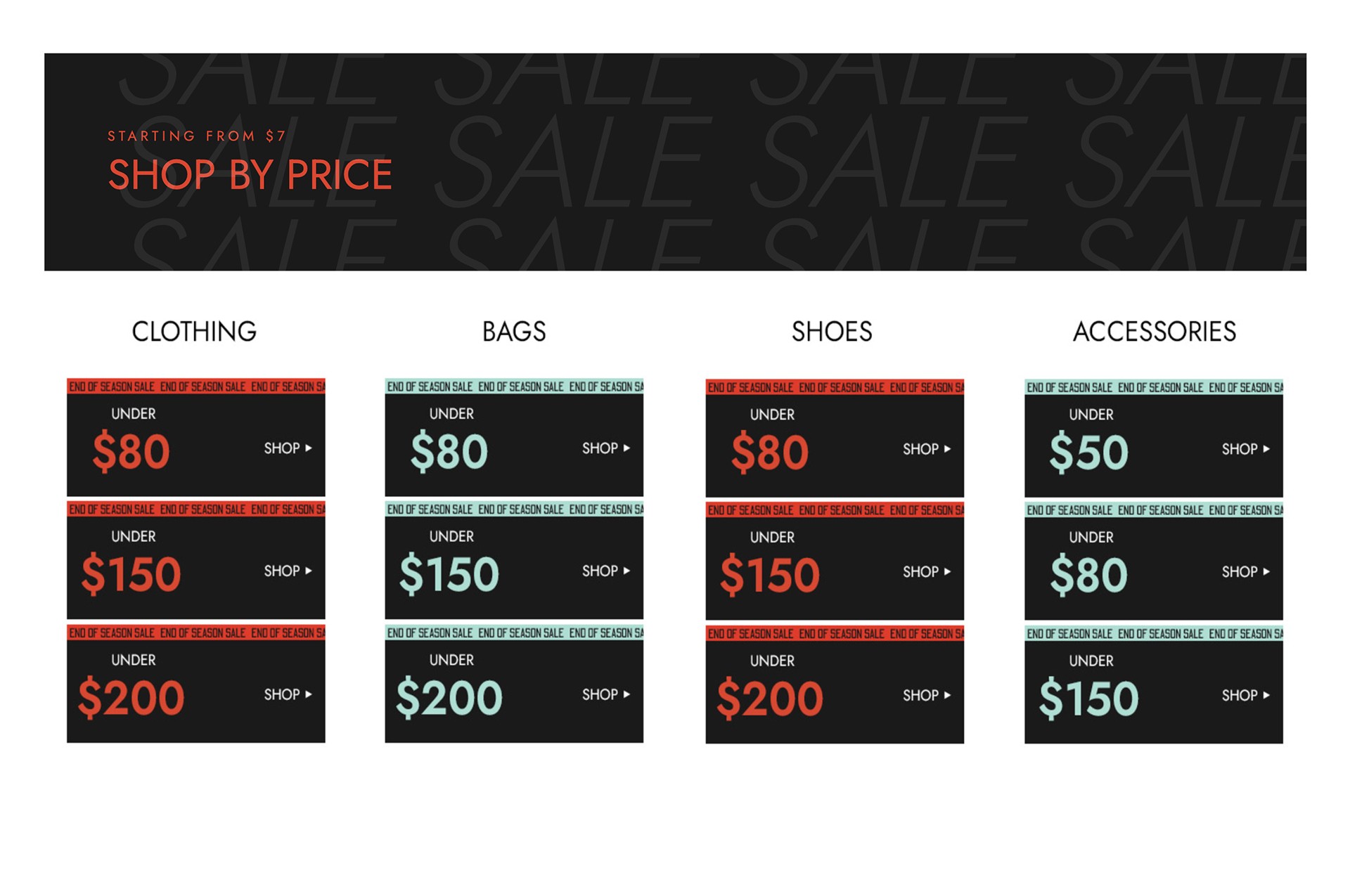Open the Accessories under $80 tile

tap(1153, 561)
